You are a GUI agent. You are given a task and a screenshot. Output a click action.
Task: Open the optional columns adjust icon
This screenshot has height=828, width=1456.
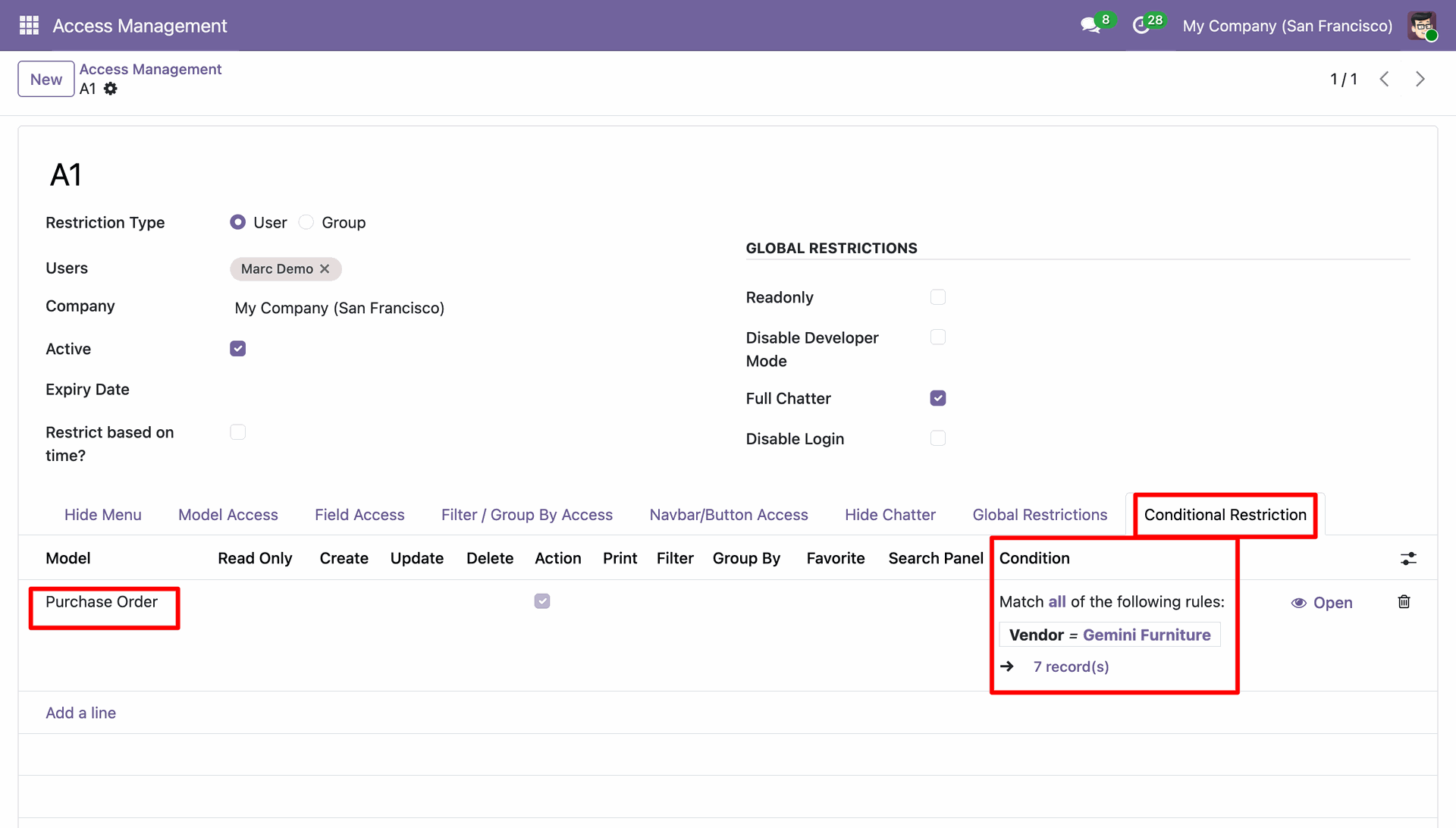pos(1408,559)
